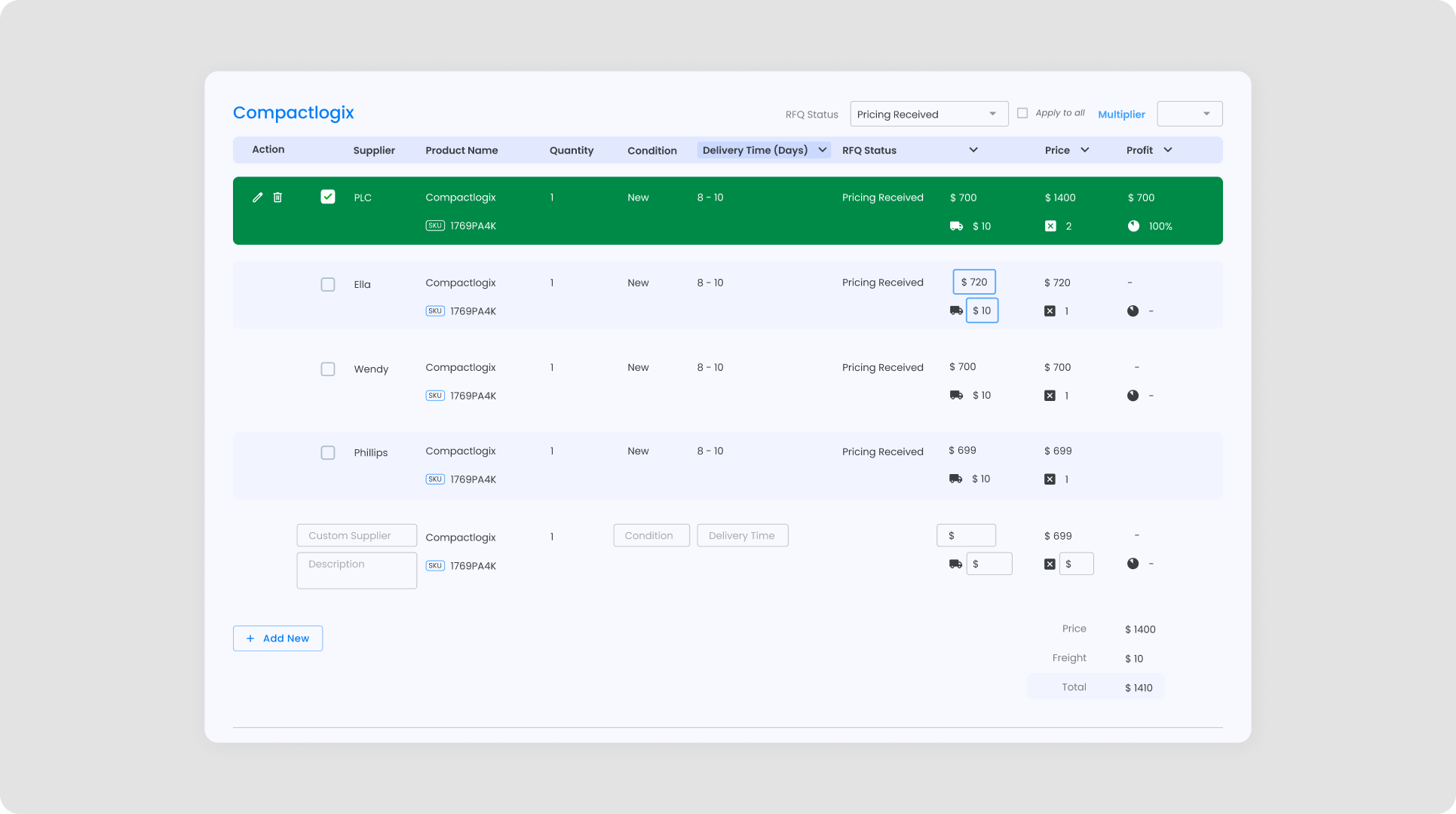Click the $ 1400 price in PLC row
This screenshot has height=814, width=1456.
(x=1060, y=197)
